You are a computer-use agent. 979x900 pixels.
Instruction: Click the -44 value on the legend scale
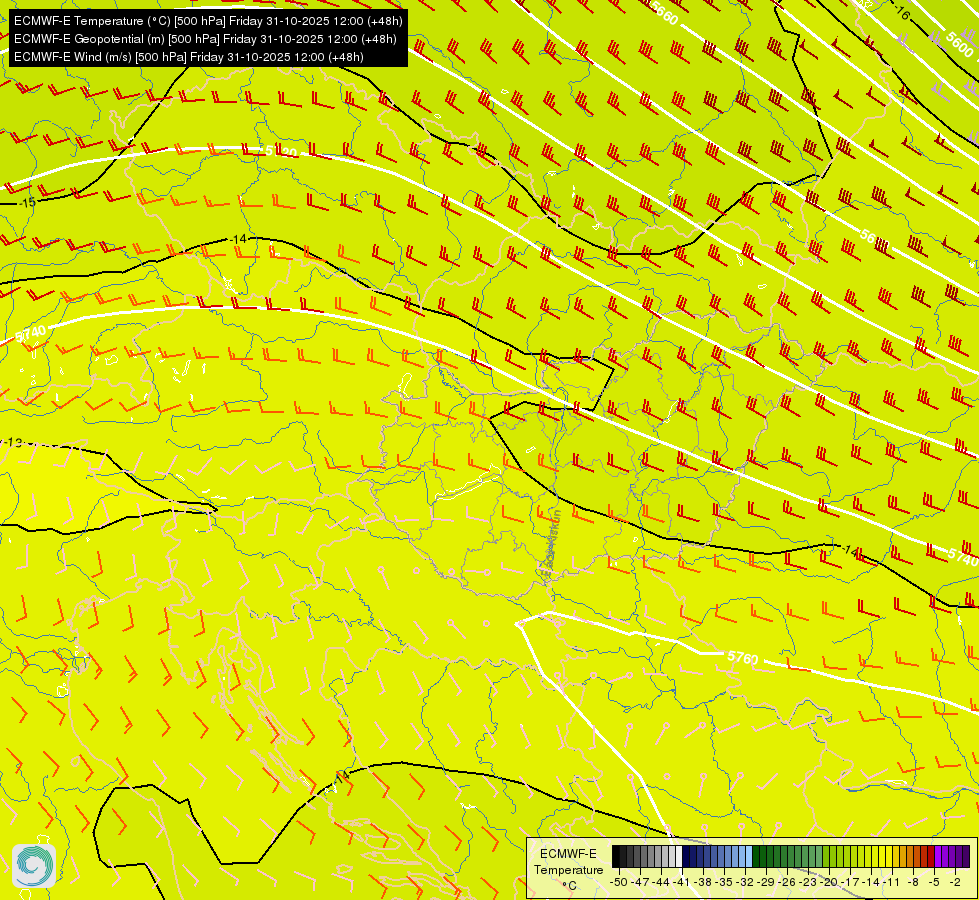(x=661, y=882)
